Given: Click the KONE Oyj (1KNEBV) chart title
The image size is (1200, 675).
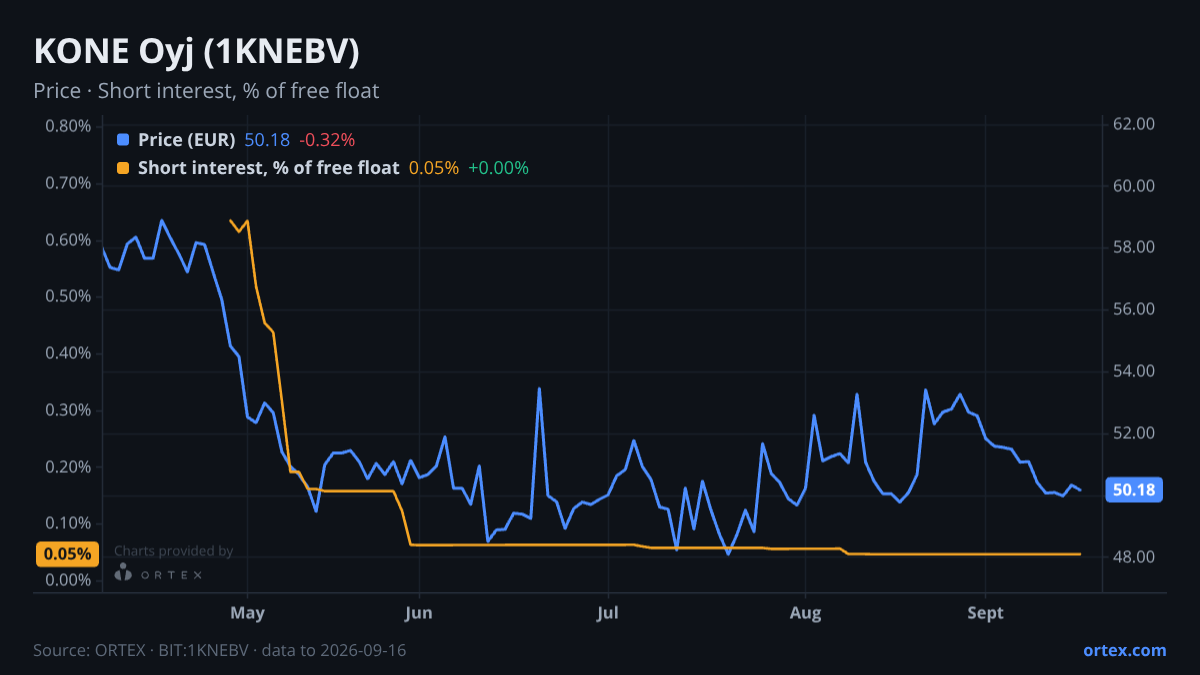Looking at the screenshot, I should 197,51.
